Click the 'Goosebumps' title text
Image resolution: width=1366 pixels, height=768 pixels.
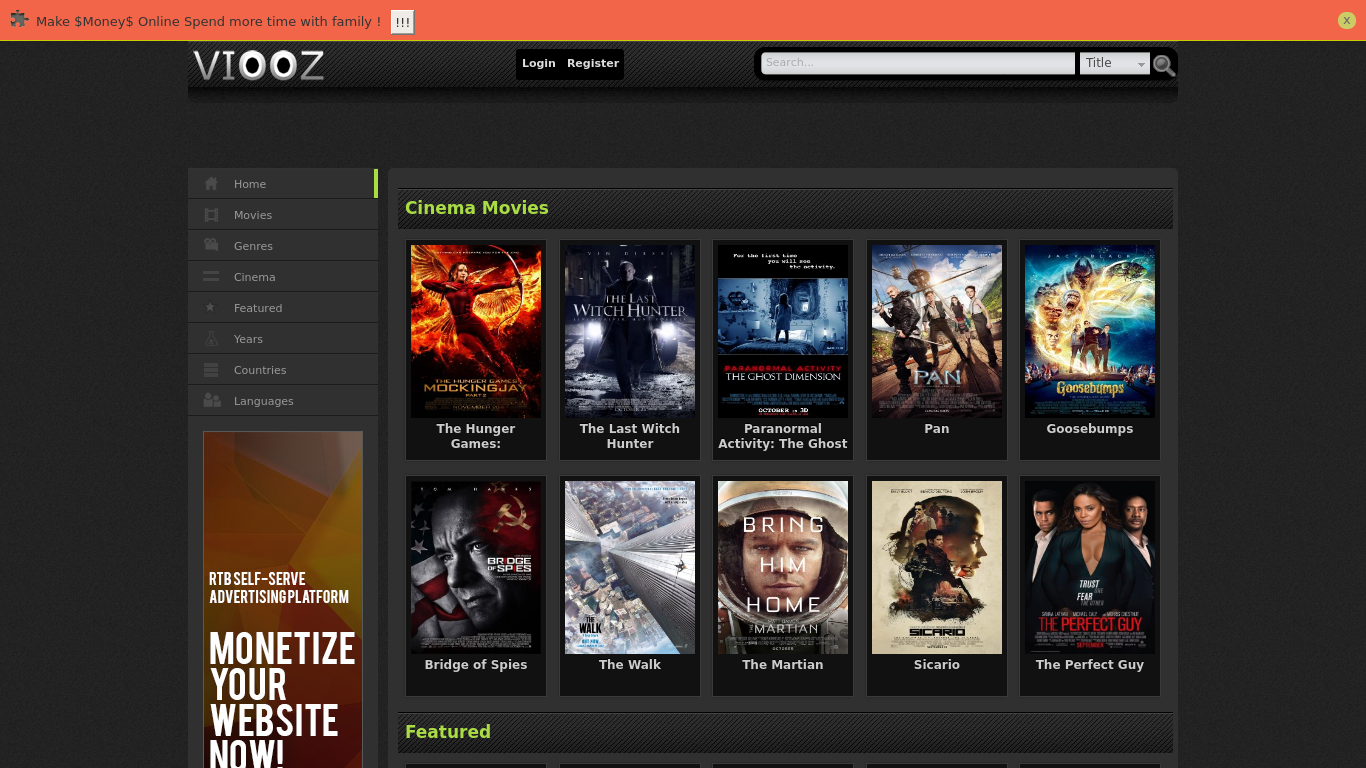[x=1090, y=428]
